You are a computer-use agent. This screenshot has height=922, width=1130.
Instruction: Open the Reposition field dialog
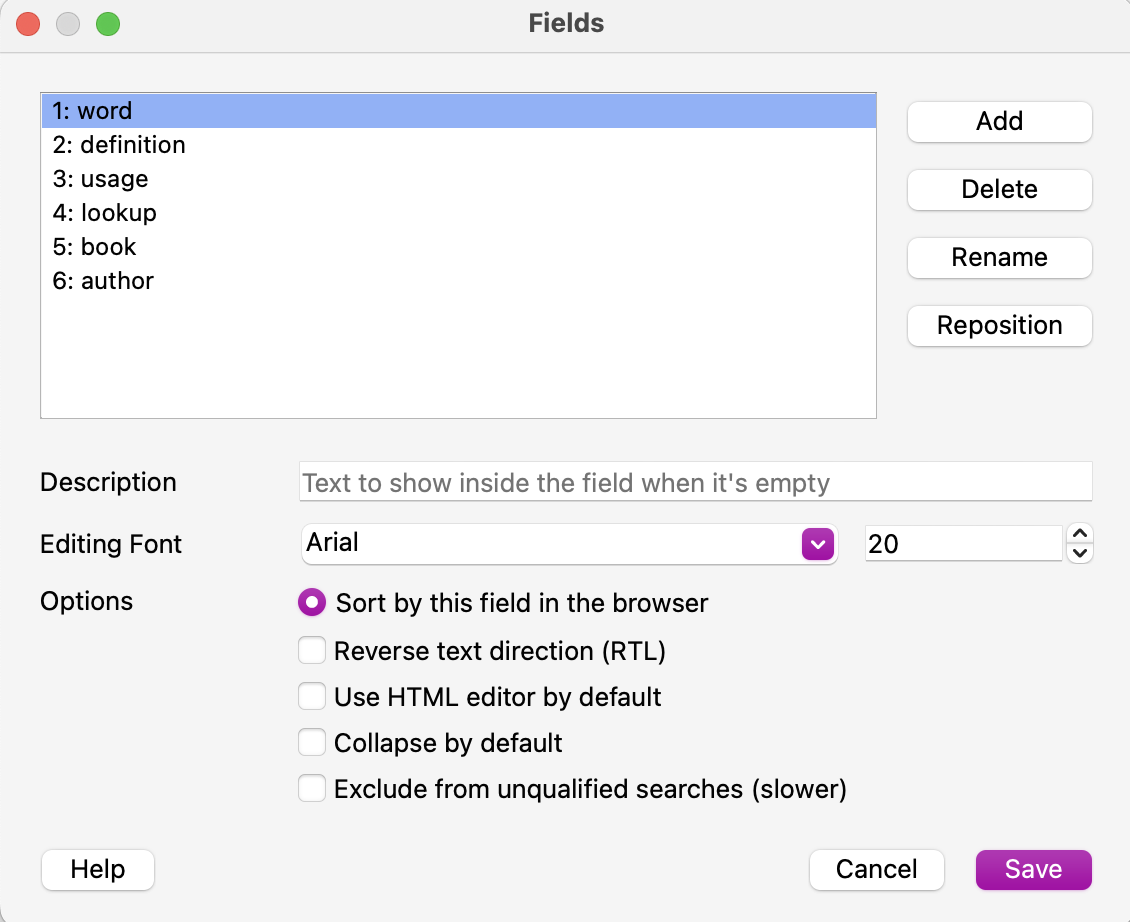pyautogui.click(x=999, y=325)
